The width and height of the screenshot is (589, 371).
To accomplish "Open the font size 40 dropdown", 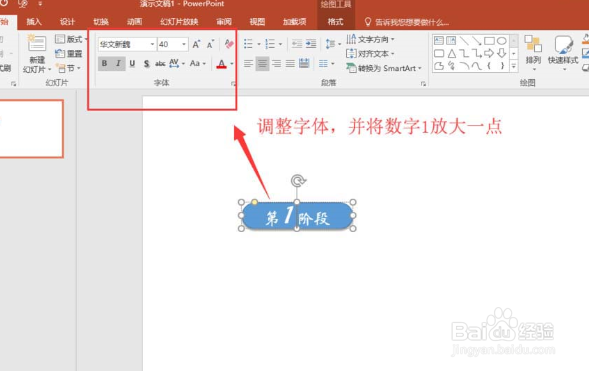I will pos(184,44).
